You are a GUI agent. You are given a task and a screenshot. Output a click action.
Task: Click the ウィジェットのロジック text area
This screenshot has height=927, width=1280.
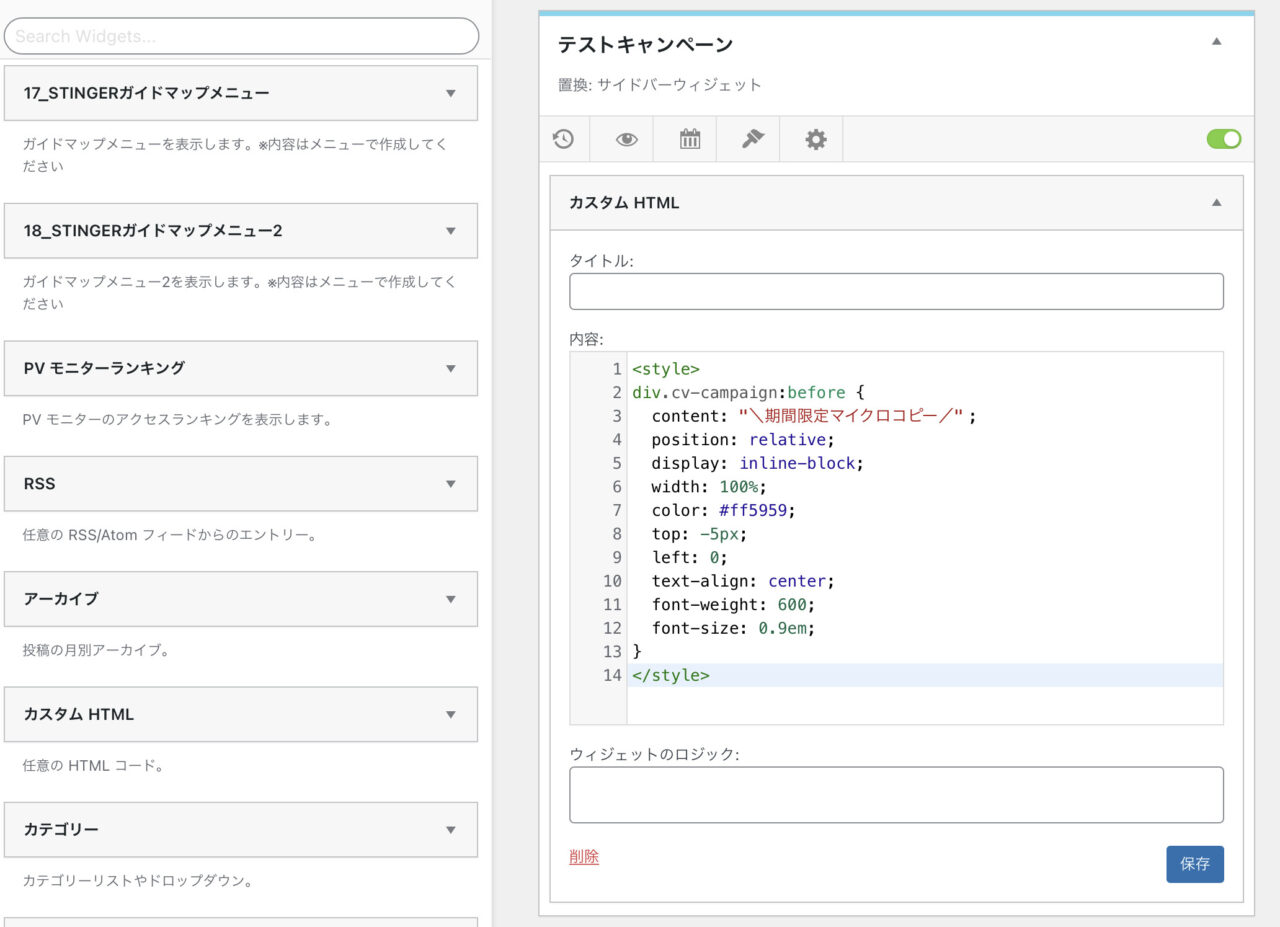[x=896, y=795]
